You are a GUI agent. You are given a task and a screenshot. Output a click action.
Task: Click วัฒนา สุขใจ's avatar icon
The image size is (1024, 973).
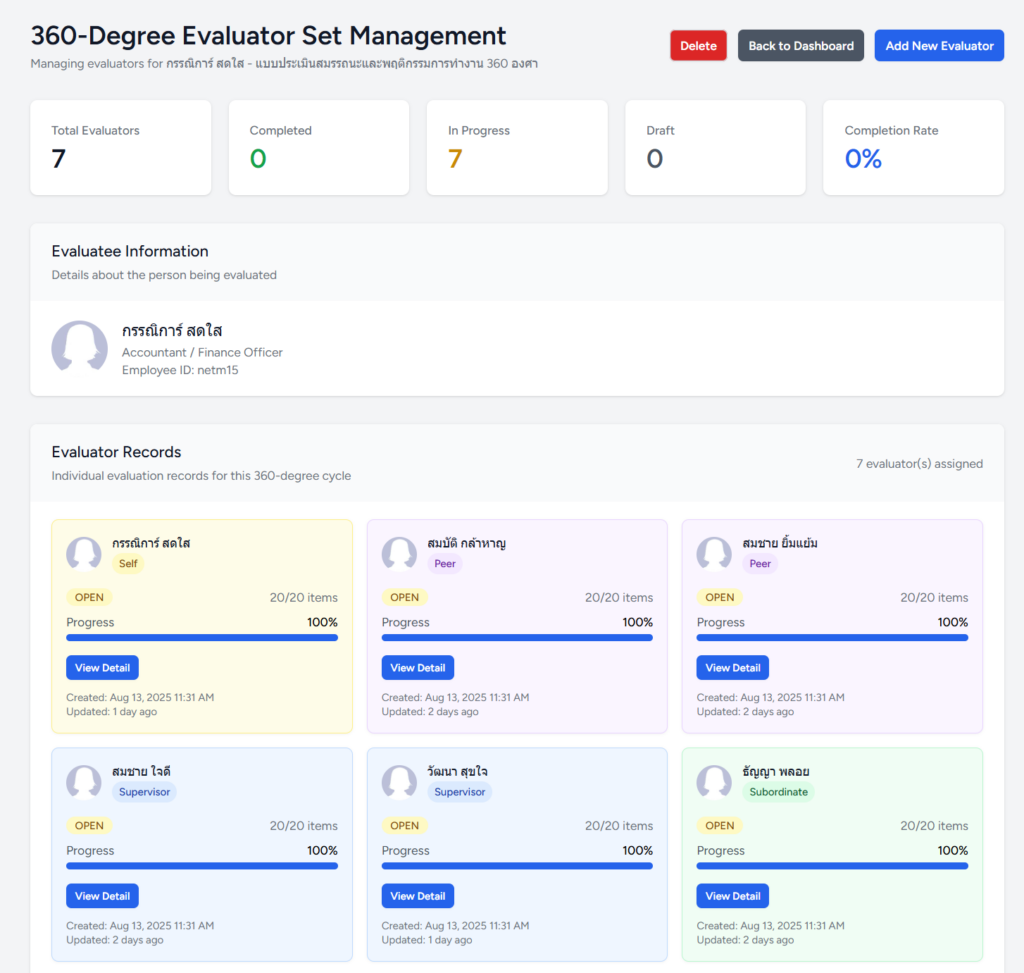(x=399, y=782)
